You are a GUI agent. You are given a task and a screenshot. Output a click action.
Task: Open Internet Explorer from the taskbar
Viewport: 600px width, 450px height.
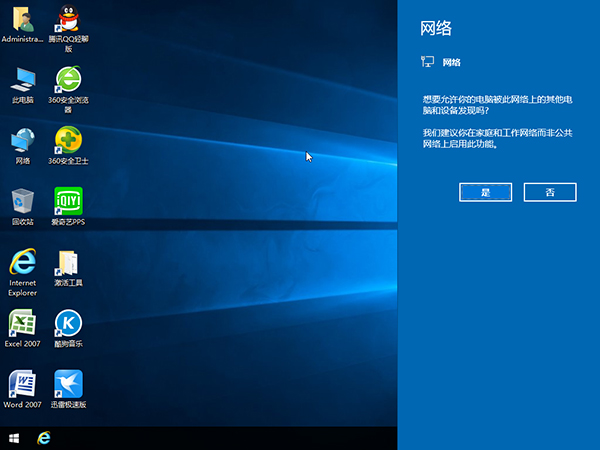tap(44, 438)
